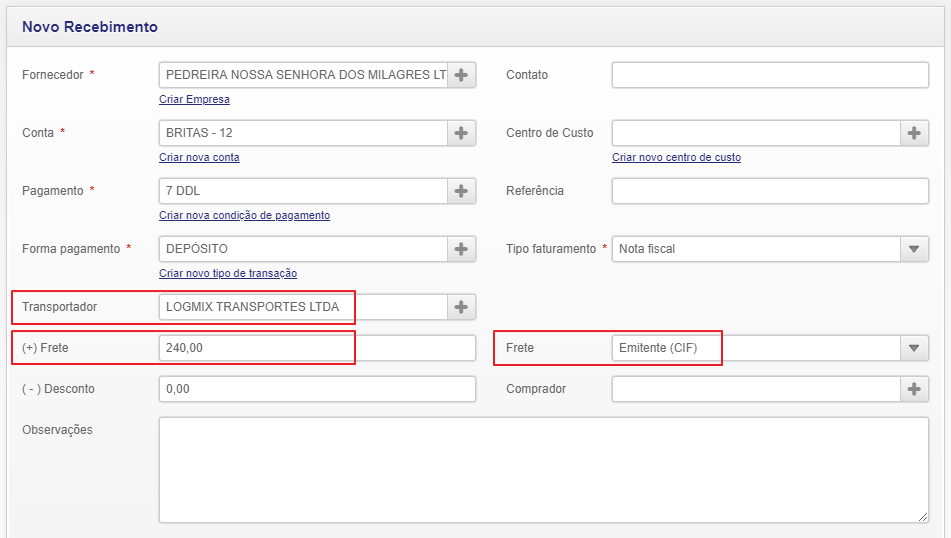Click plus icon next to Comprador field
The image size is (951, 538).
(914, 389)
